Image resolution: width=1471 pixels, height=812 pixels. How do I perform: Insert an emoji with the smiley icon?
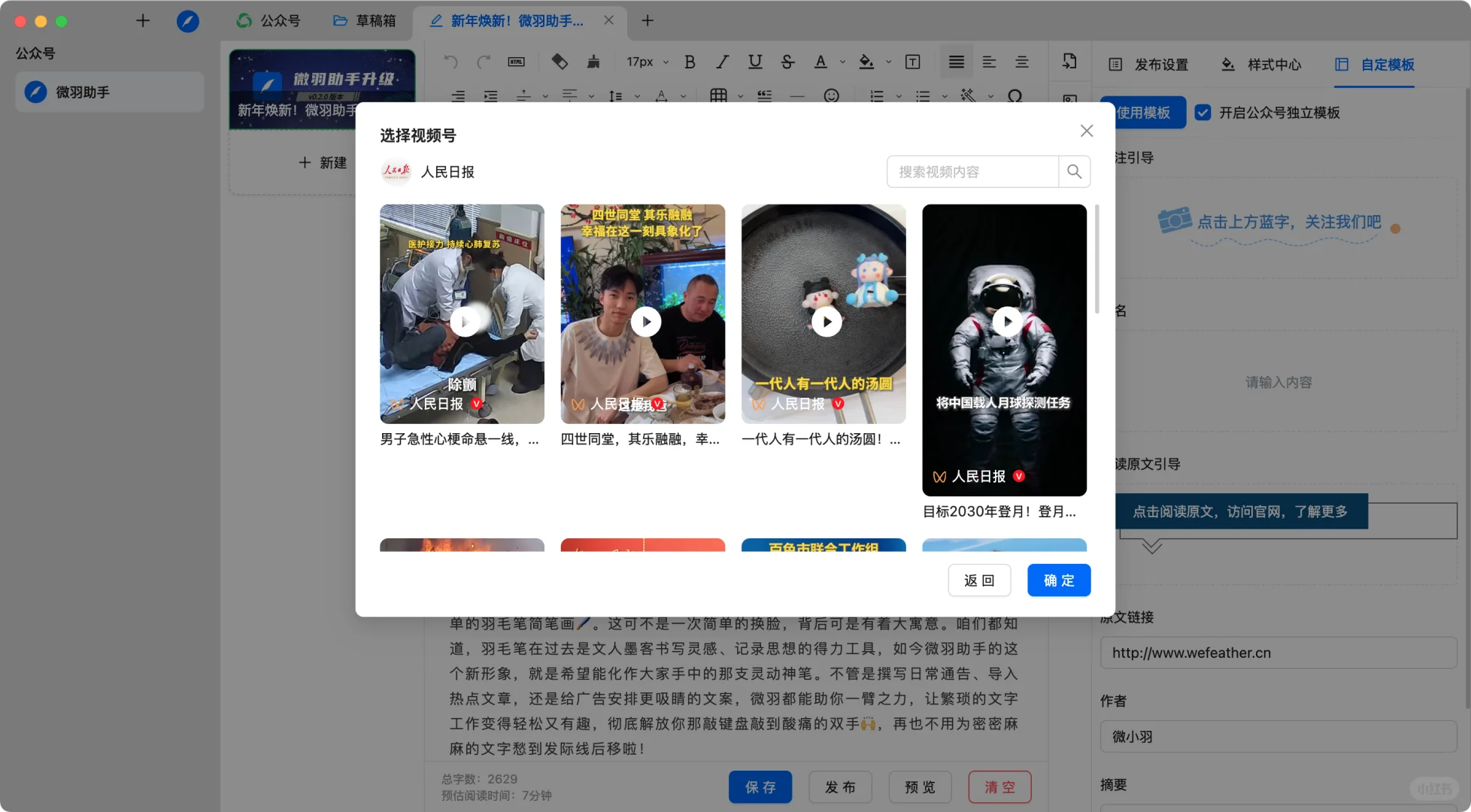click(x=832, y=96)
